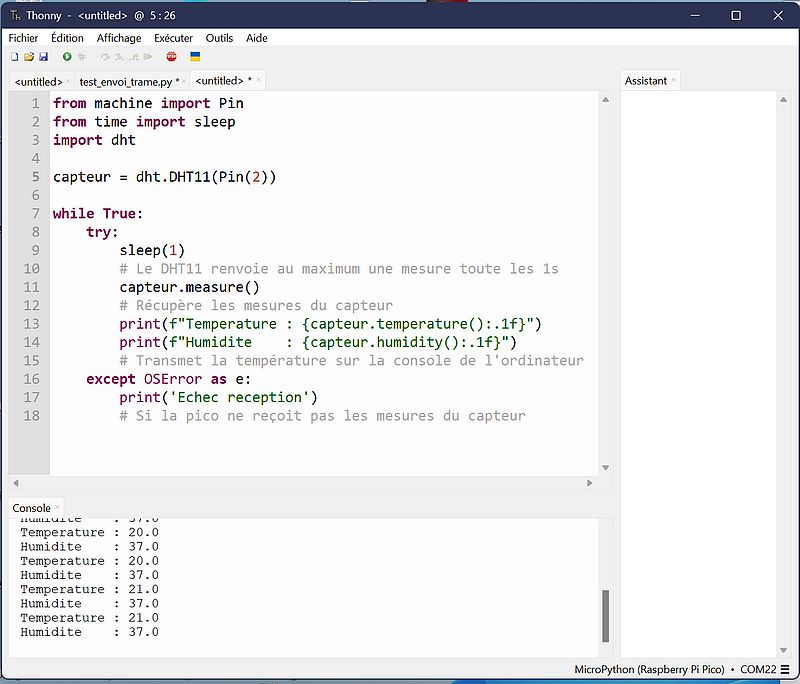Click the Assistant panel scroll up arrow
Viewport: 800px width, 684px height.
(783, 100)
